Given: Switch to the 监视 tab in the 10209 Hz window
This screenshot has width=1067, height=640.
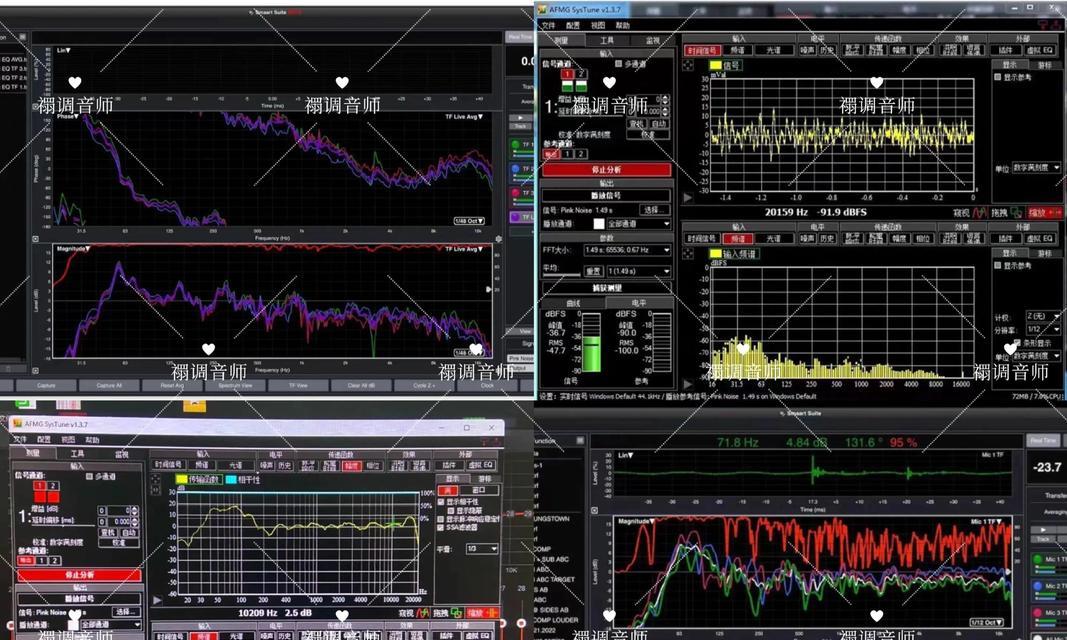Looking at the screenshot, I should tap(122, 454).
